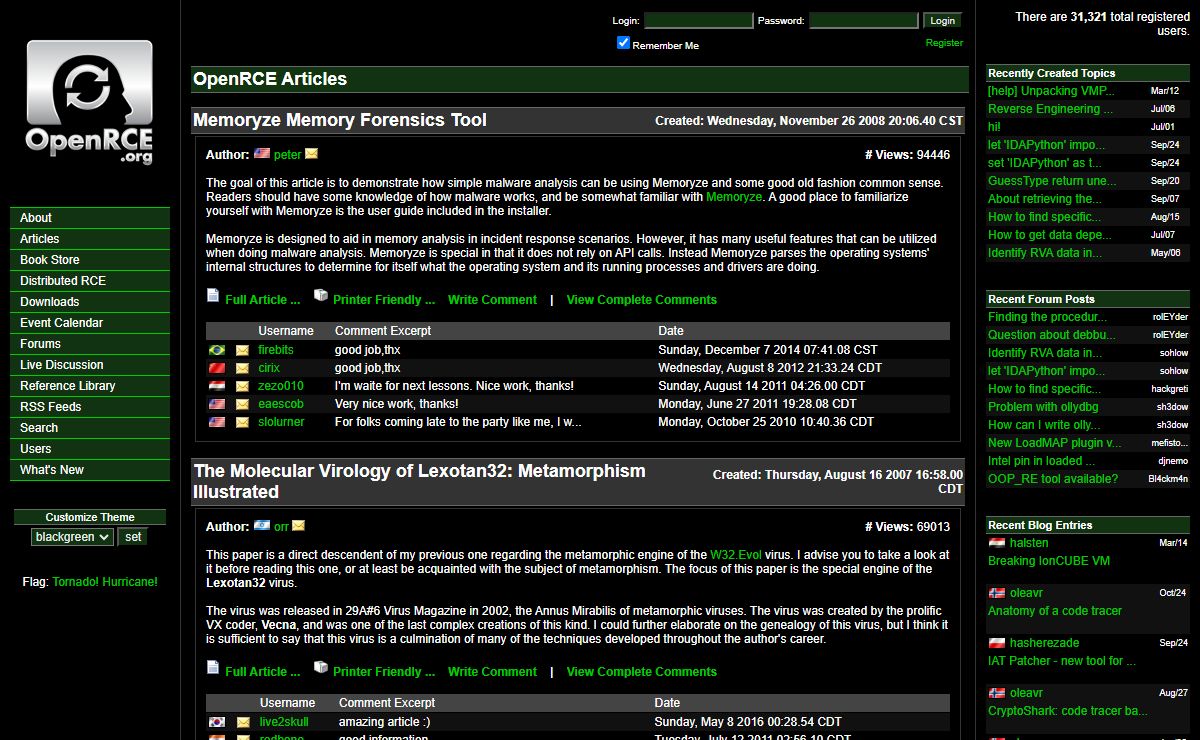Go to Book Store in sidebar
The height and width of the screenshot is (740, 1200).
click(x=90, y=260)
